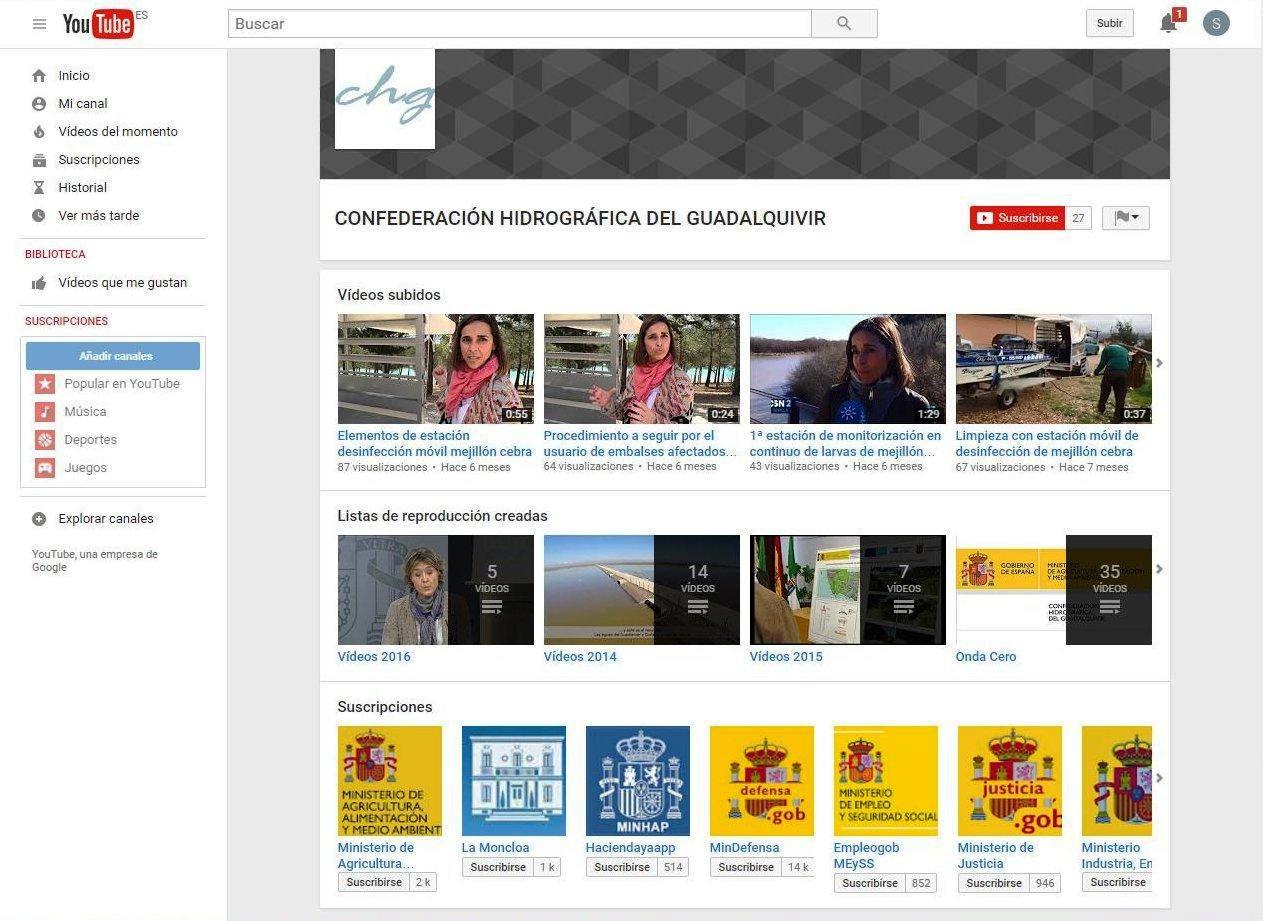Screen dimensions: 1263x921
Task: Open video thumbnail with 0:24 duration
Action: tap(642, 369)
